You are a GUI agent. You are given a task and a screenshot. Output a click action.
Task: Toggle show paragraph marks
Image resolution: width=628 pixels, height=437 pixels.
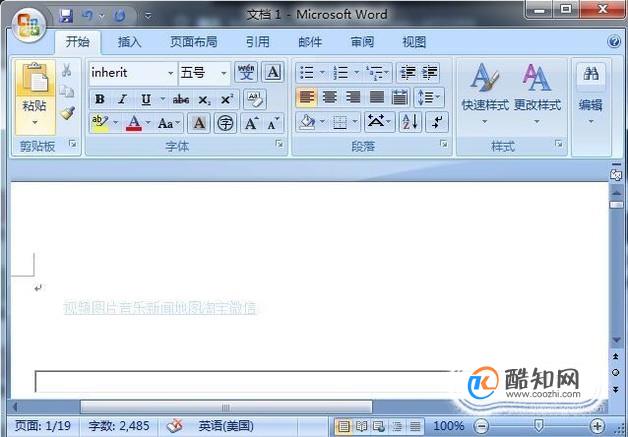(x=437, y=122)
